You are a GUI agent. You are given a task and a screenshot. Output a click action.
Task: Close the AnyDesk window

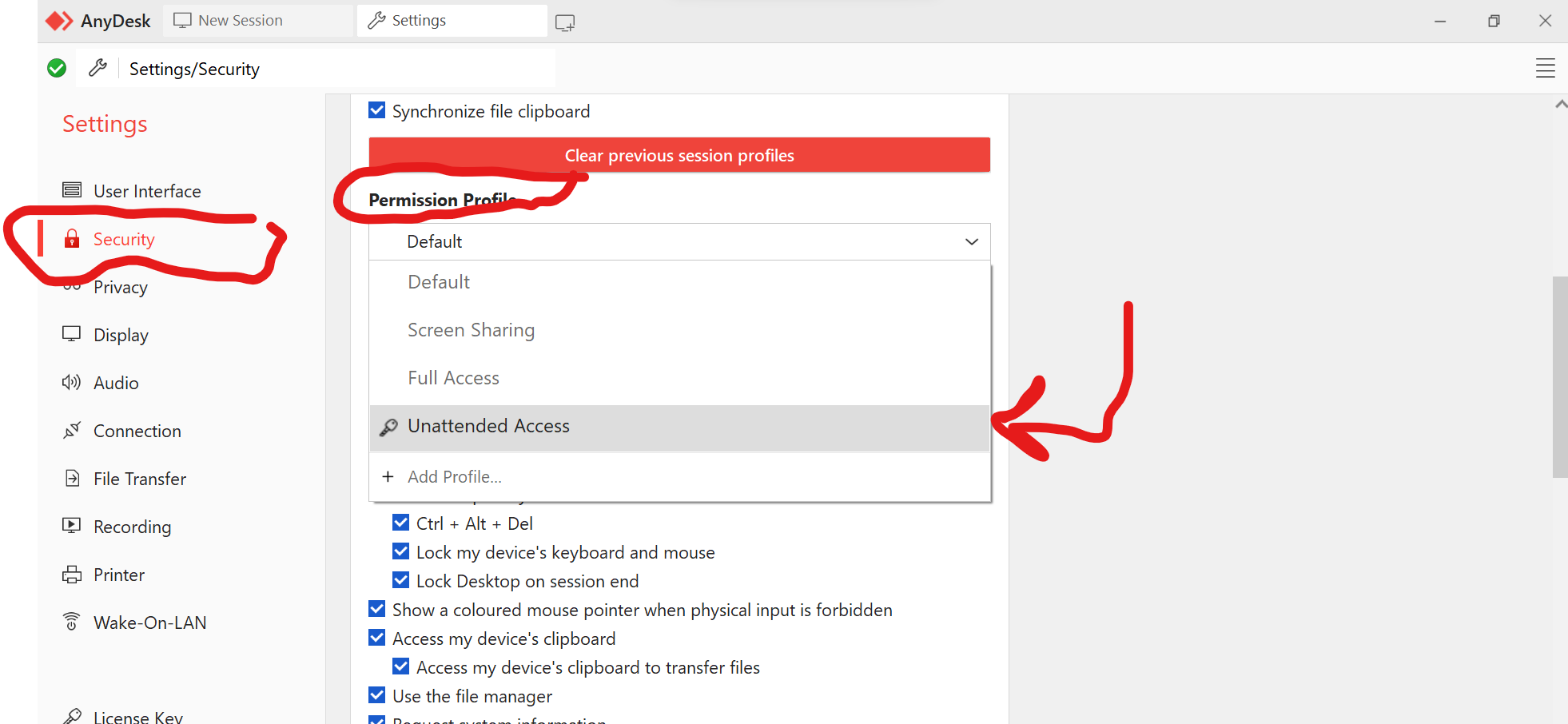(x=1545, y=21)
